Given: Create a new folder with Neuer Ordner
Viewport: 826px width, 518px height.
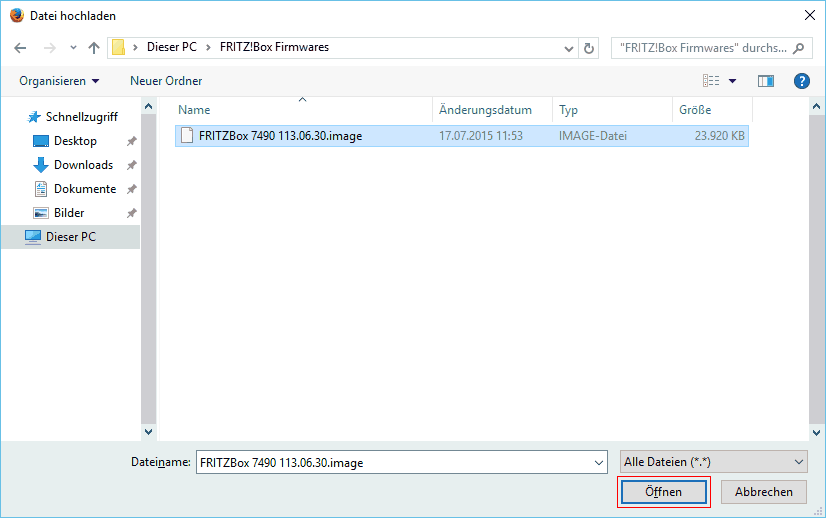Looking at the screenshot, I should click(166, 81).
